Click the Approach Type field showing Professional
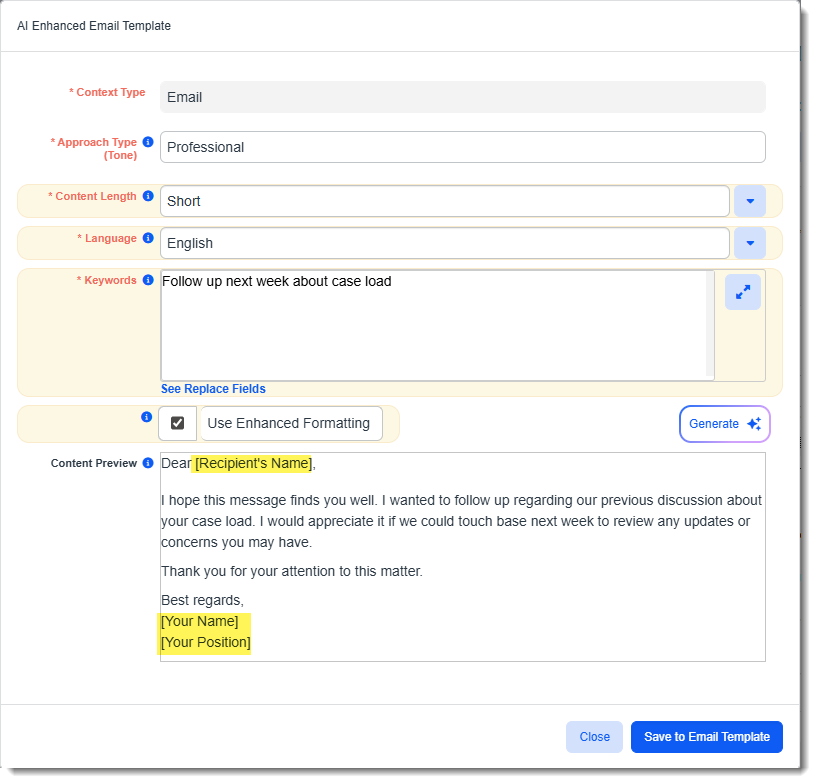816x783 pixels. (462, 147)
